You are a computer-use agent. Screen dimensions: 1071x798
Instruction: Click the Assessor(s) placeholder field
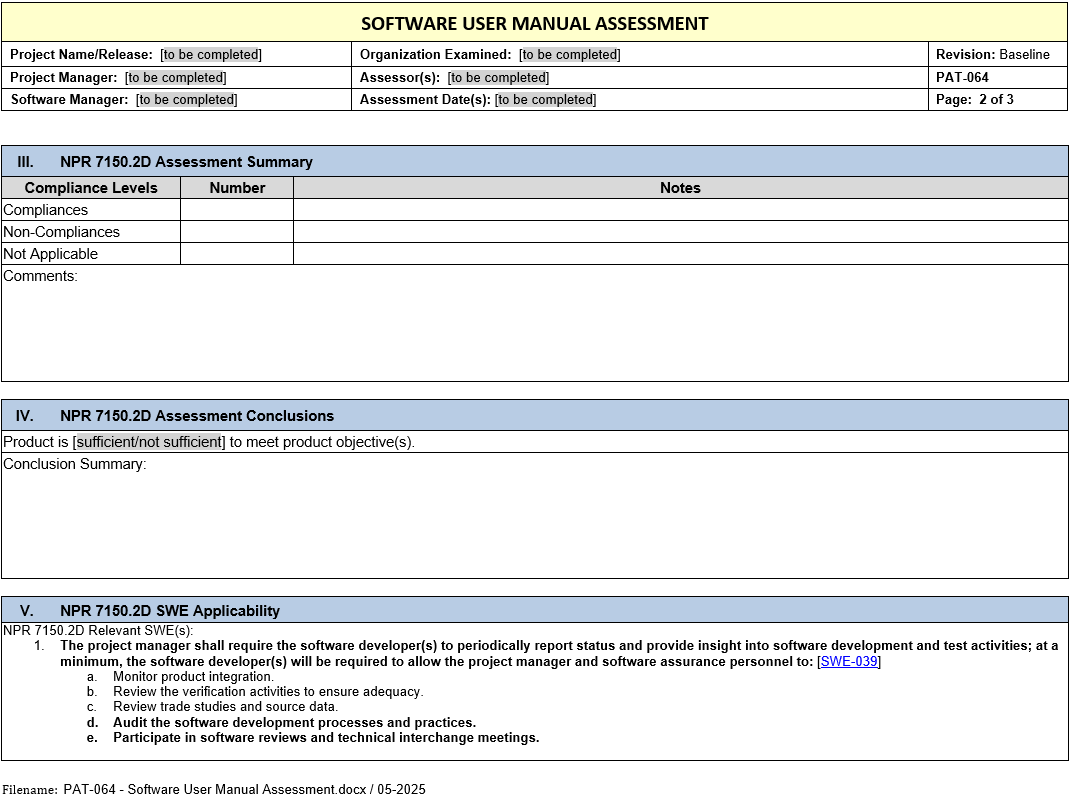[x=498, y=78]
